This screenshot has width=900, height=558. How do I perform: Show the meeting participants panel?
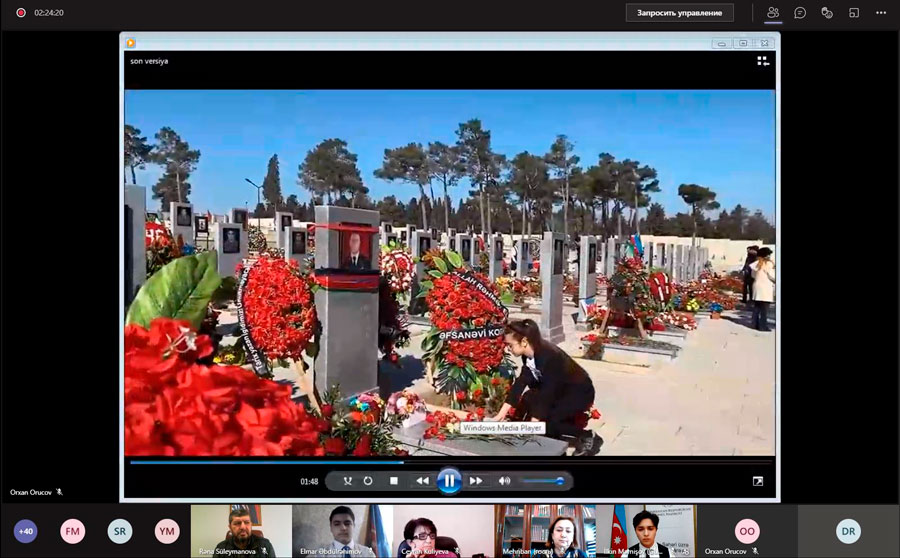(x=773, y=13)
